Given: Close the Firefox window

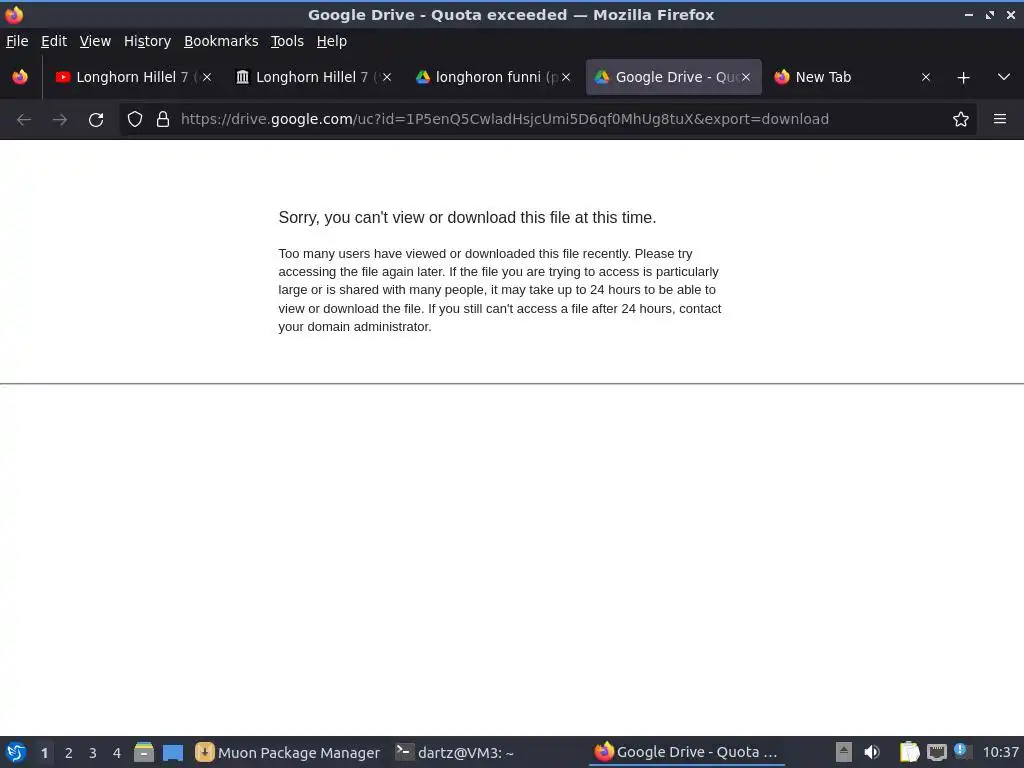Looking at the screenshot, I should [1011, 14].
